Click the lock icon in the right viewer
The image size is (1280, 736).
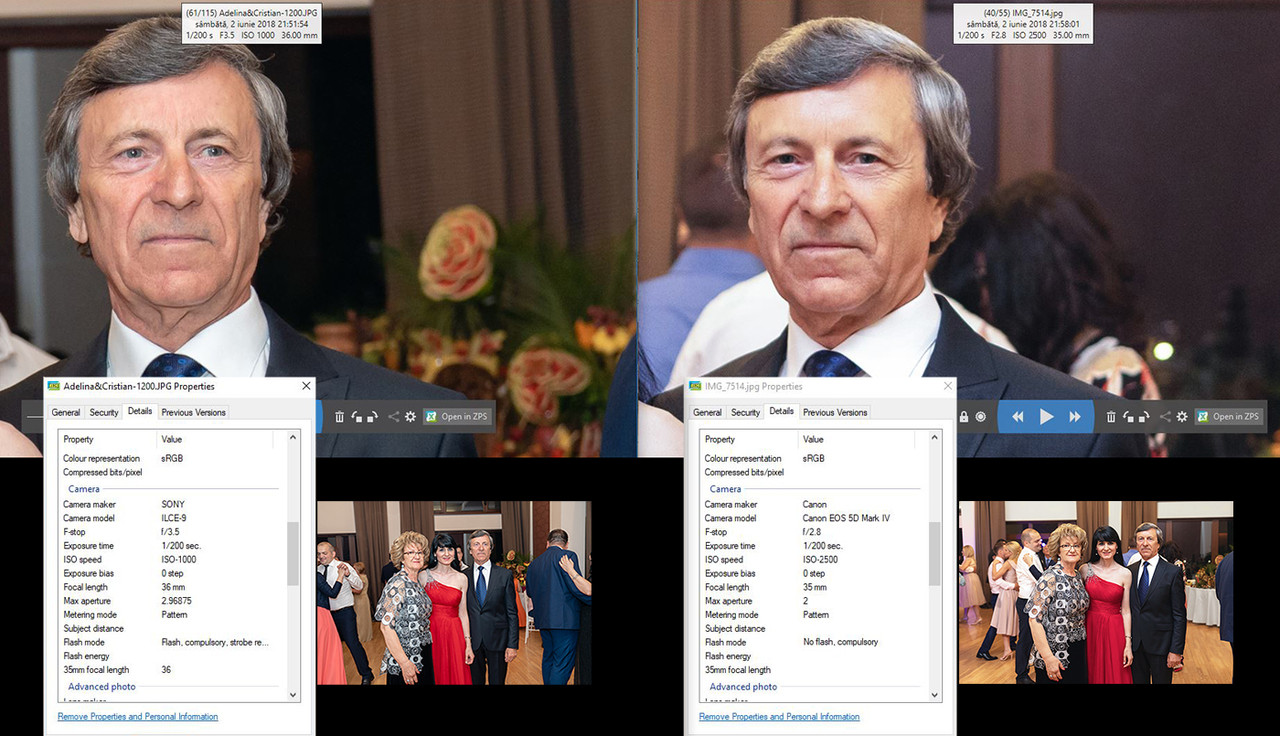pos(964,417)
